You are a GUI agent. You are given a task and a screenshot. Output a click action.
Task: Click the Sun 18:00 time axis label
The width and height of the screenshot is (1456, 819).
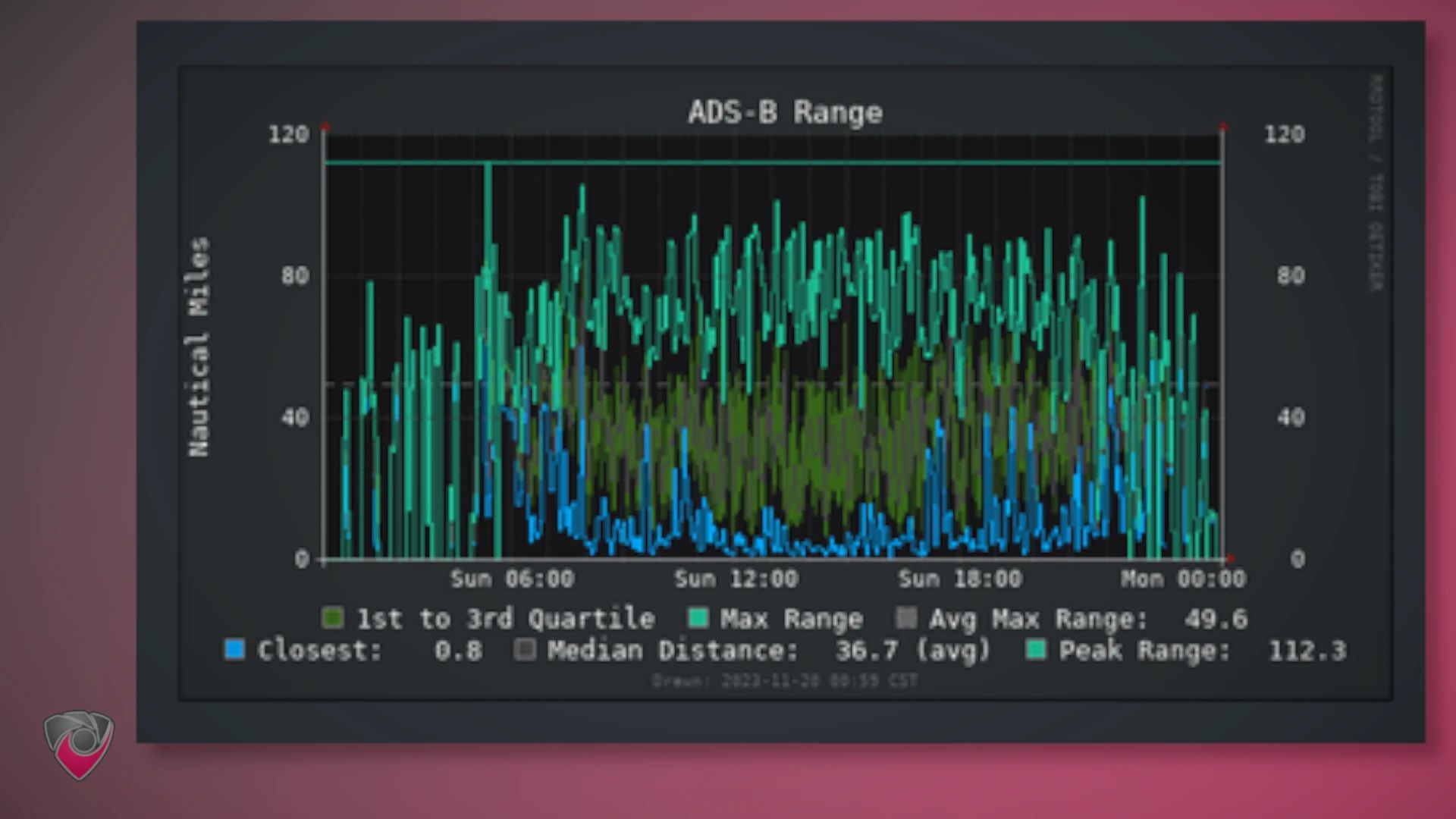960,579
